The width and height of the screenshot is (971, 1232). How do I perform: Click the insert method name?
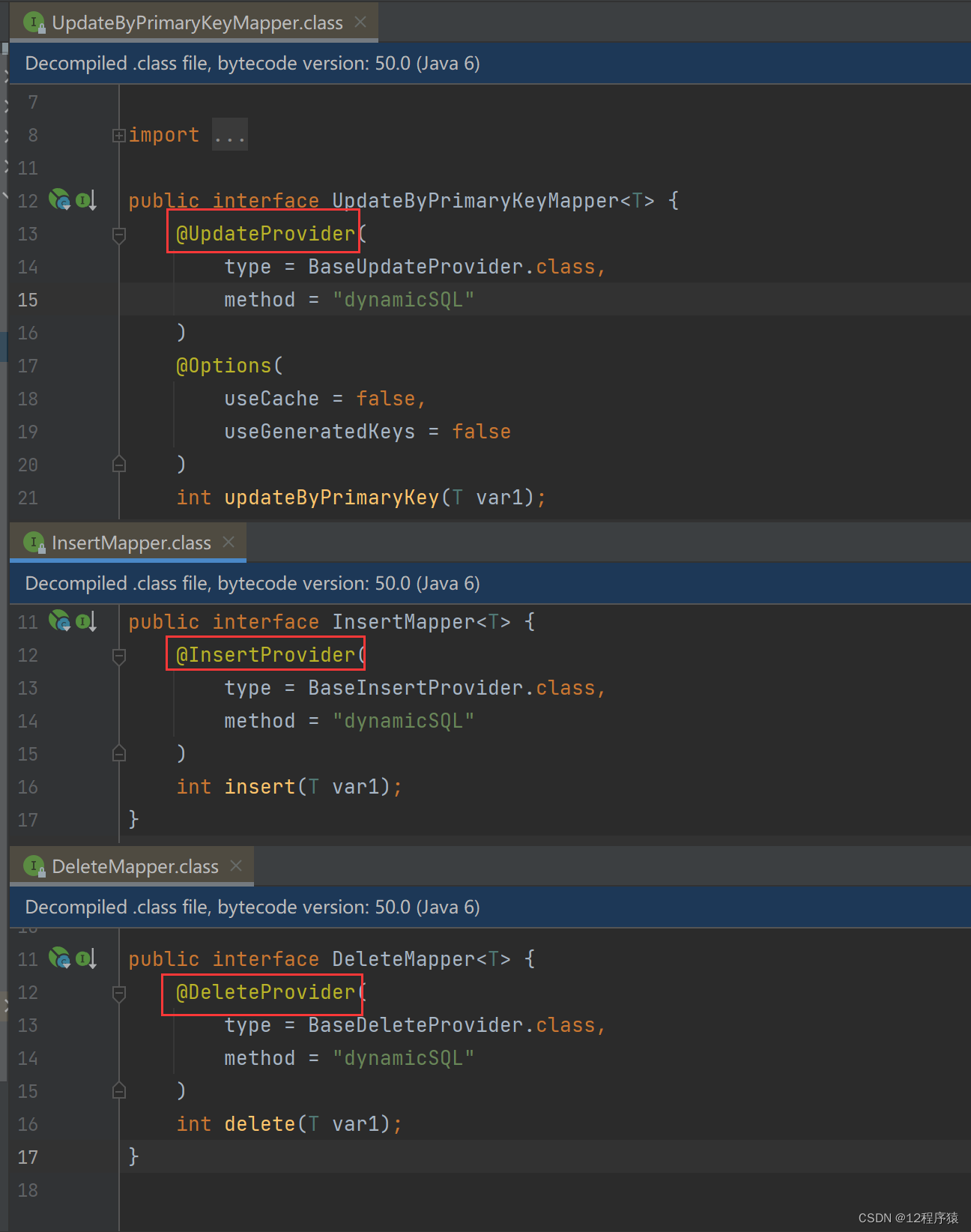(260, 787)
